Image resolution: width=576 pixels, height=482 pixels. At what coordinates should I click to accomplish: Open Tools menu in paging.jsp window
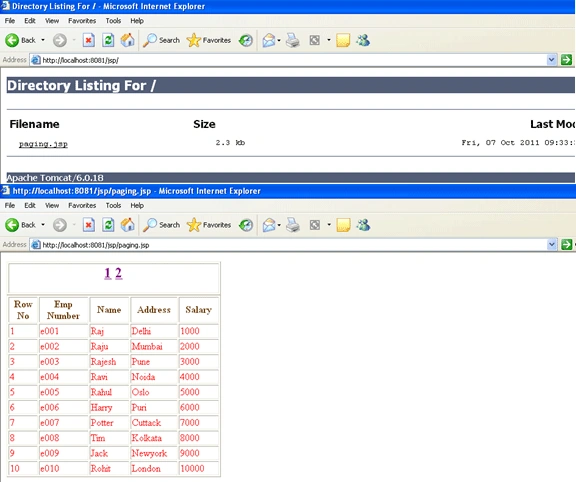113,205
